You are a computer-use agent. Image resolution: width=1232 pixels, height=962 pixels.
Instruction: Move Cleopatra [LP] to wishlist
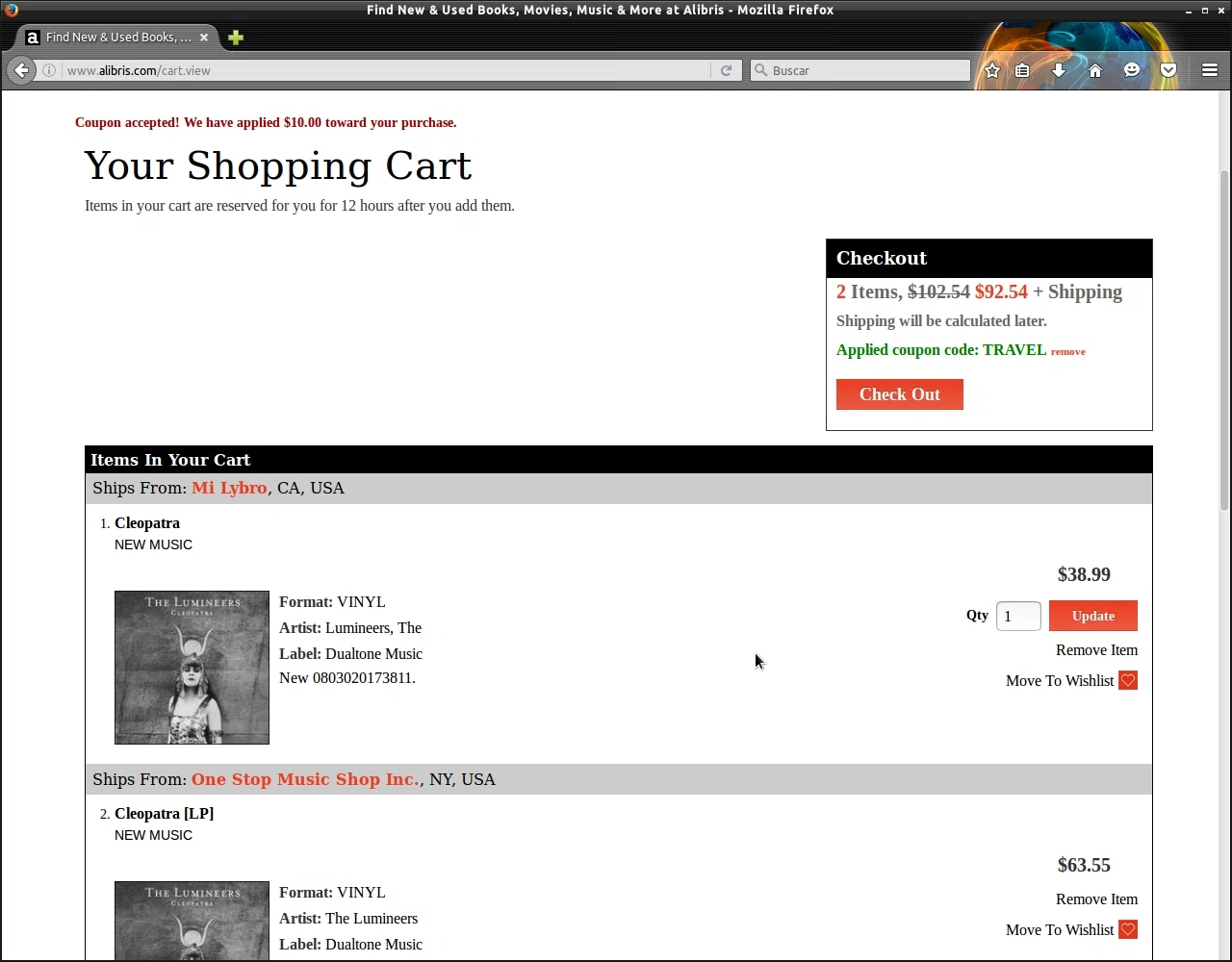(x=1060, y=930)
